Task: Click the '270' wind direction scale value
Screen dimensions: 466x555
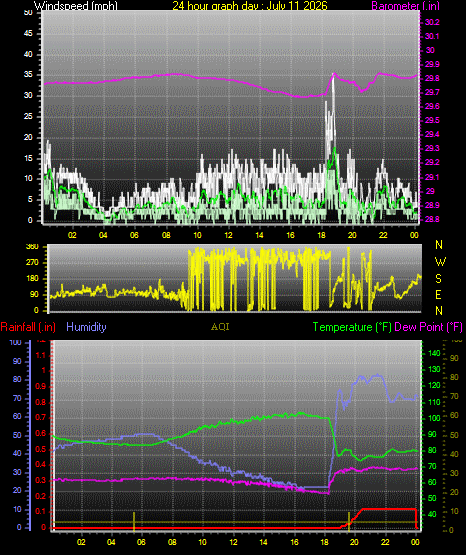Action: point(32,263)
